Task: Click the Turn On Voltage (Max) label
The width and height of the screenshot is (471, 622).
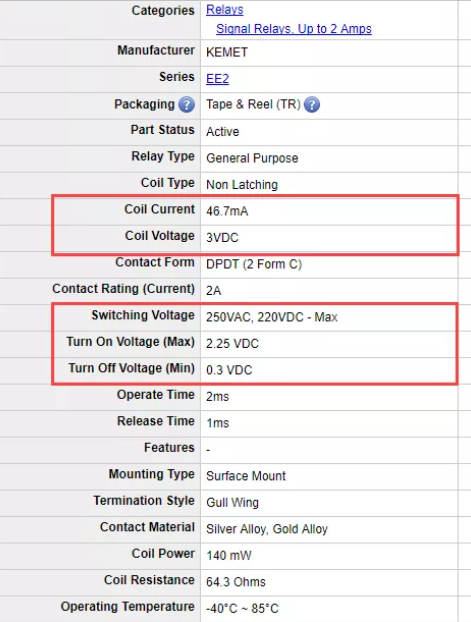Action: click(131, 342)
